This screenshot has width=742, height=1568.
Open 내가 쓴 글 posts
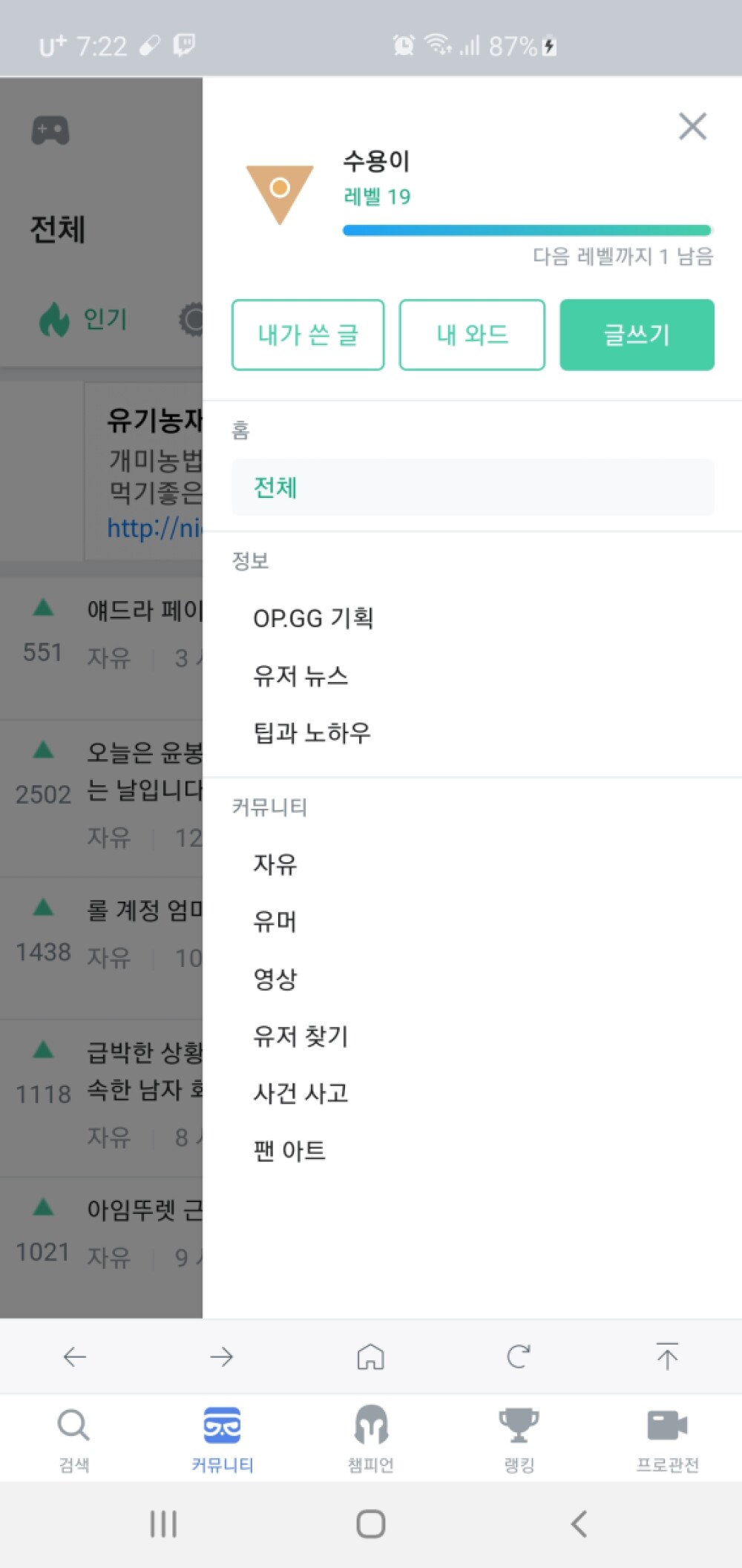tap(308, 335)
